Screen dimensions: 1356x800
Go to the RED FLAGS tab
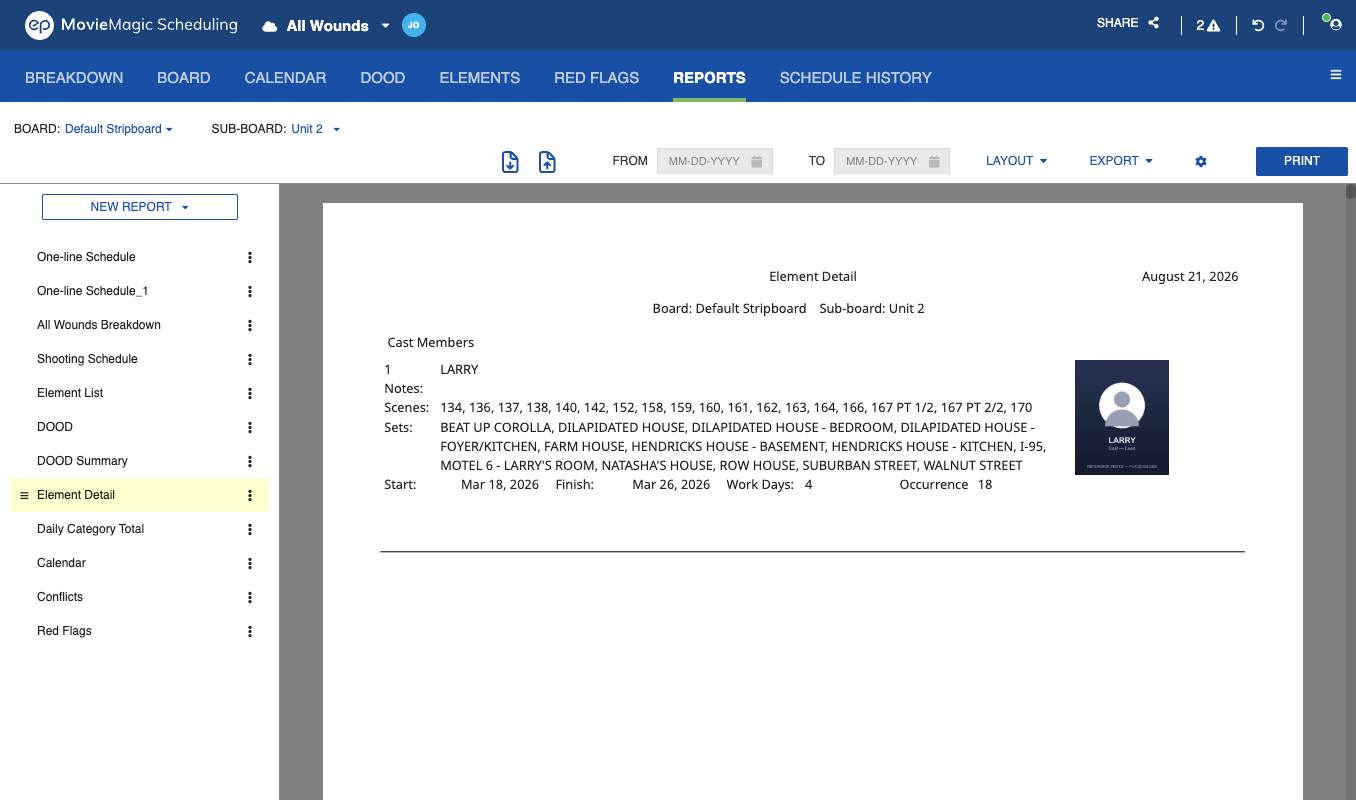[596, 77]
